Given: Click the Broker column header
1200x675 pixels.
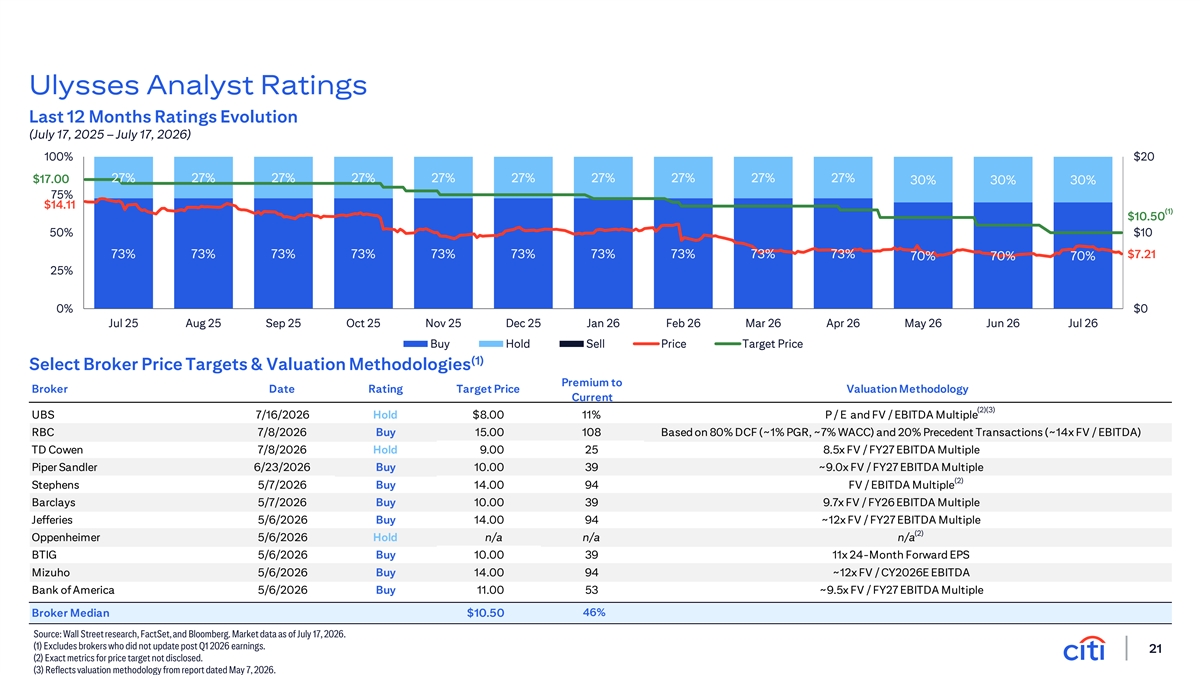Looking at the screenshot, I should coord(50,388).
